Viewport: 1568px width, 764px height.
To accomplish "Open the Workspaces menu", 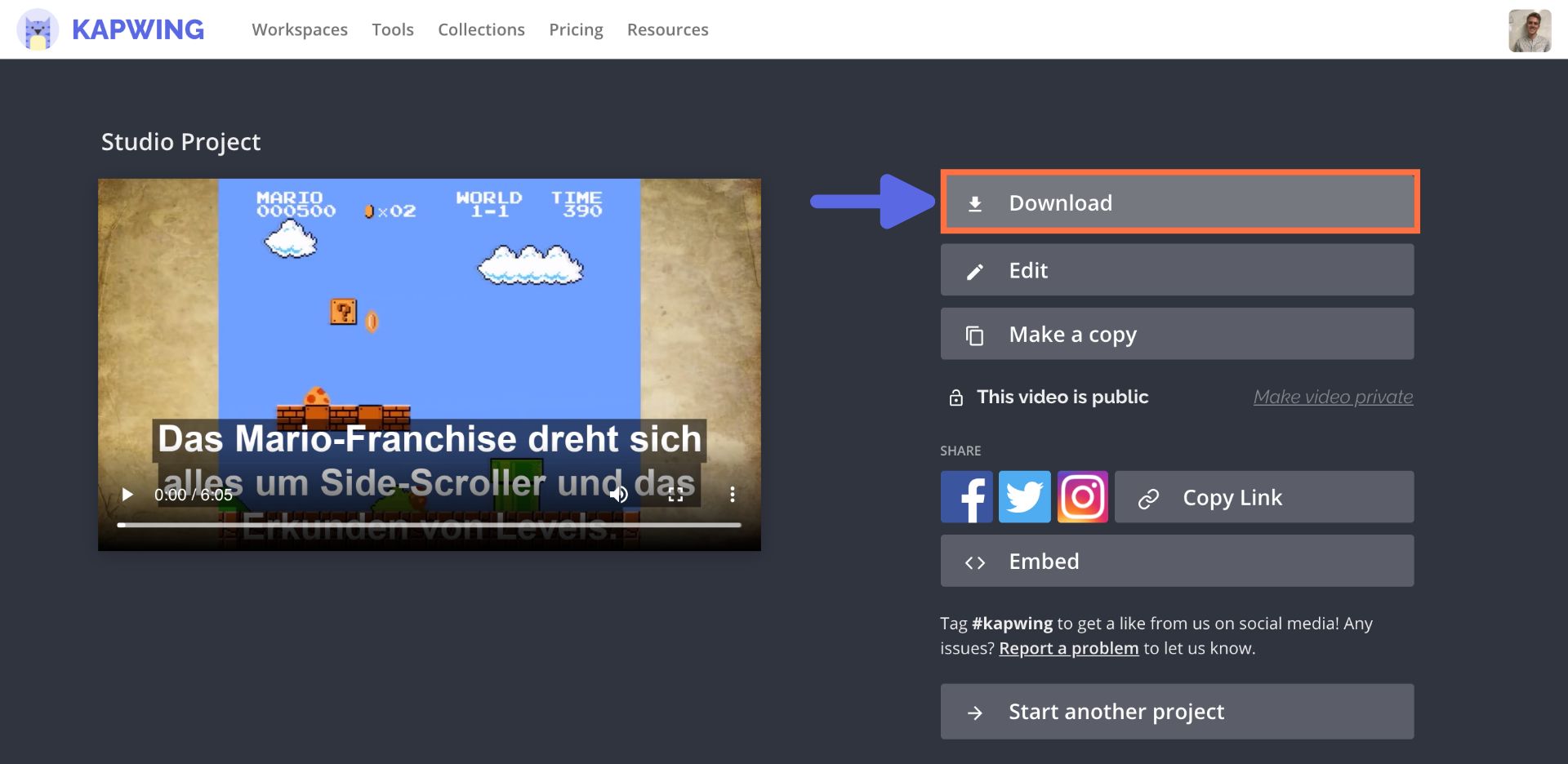I will pyautogui.click(x=300, y=30).
